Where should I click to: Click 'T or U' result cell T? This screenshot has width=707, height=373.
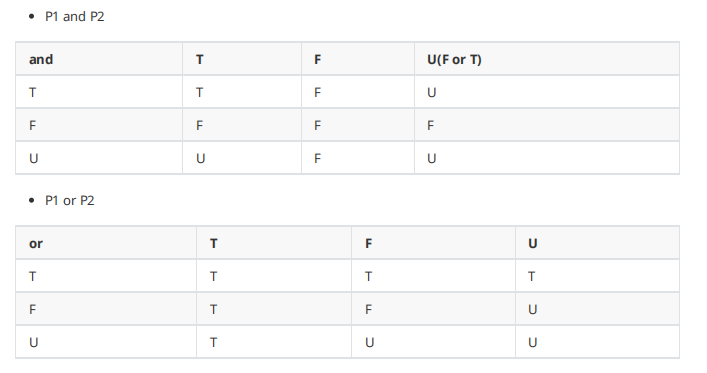[597, 276]
